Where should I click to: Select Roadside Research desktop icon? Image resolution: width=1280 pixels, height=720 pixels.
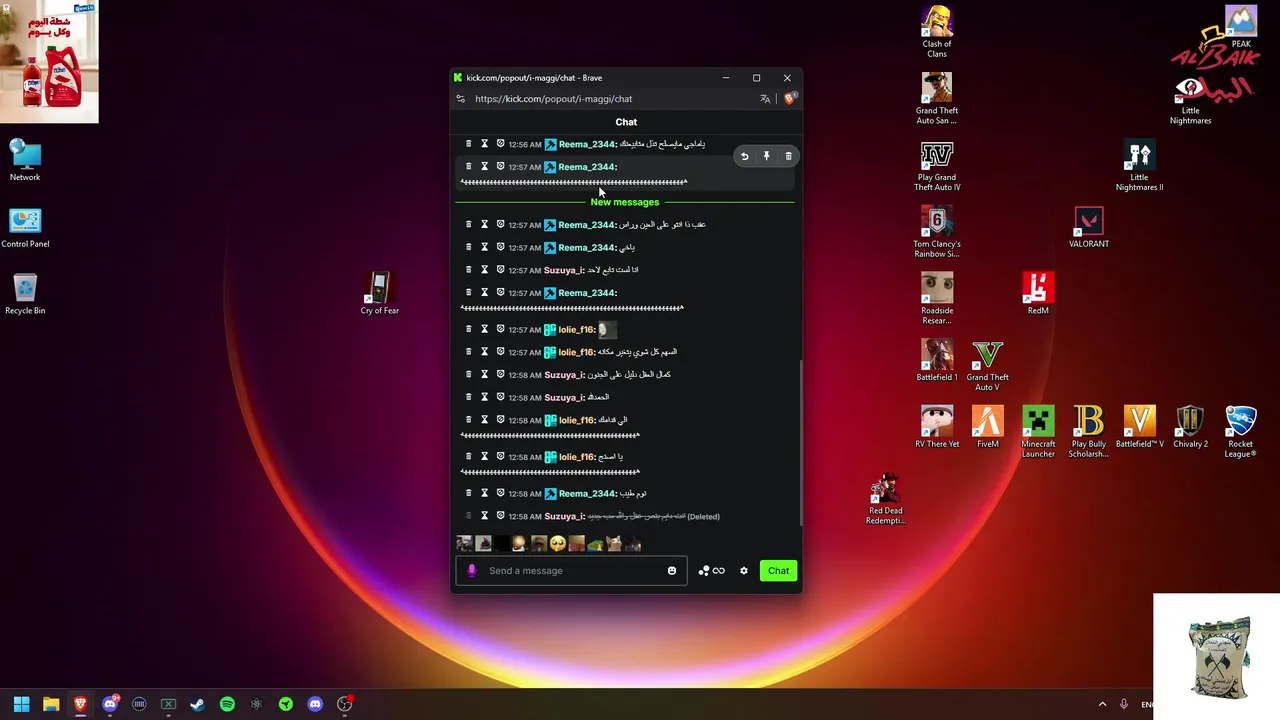[937, 298]
